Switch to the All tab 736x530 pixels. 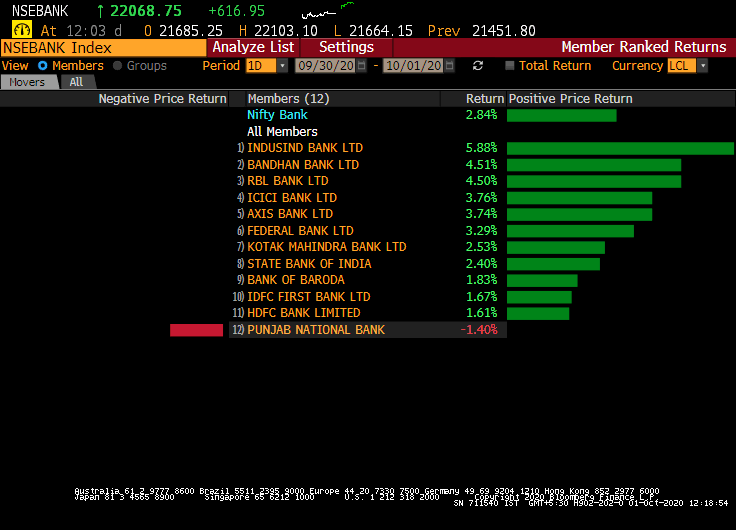click(76, 82)
